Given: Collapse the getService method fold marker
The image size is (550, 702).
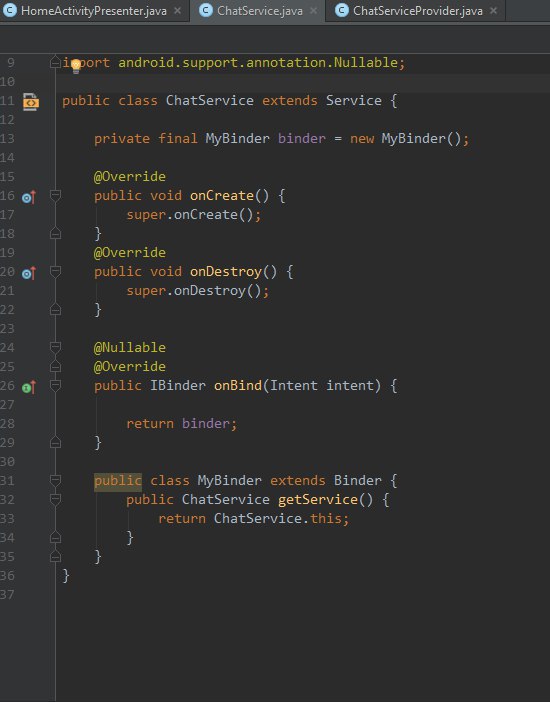Looking at the screenshot, I should point(56,499).
